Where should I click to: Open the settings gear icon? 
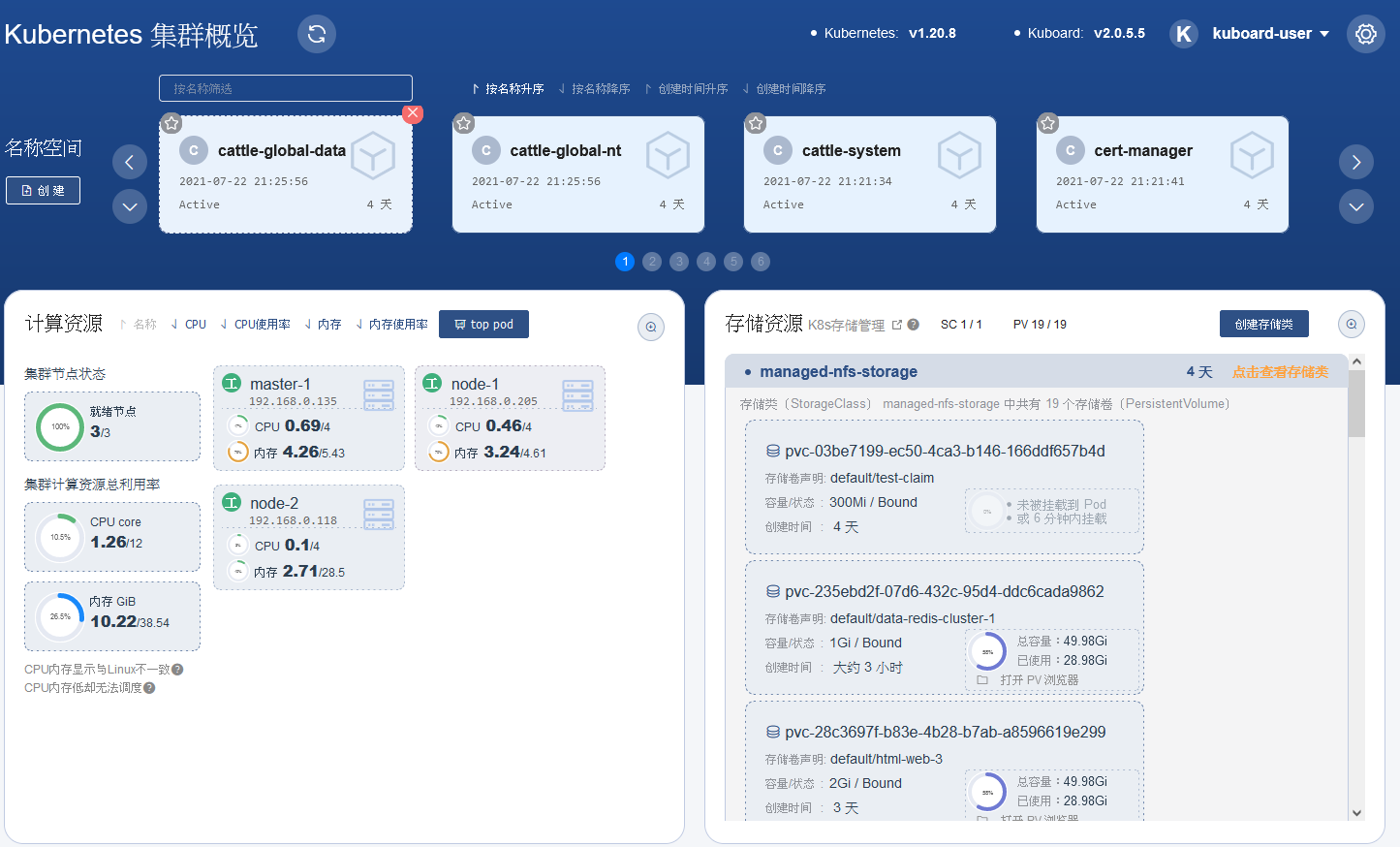click(1365, 34)
